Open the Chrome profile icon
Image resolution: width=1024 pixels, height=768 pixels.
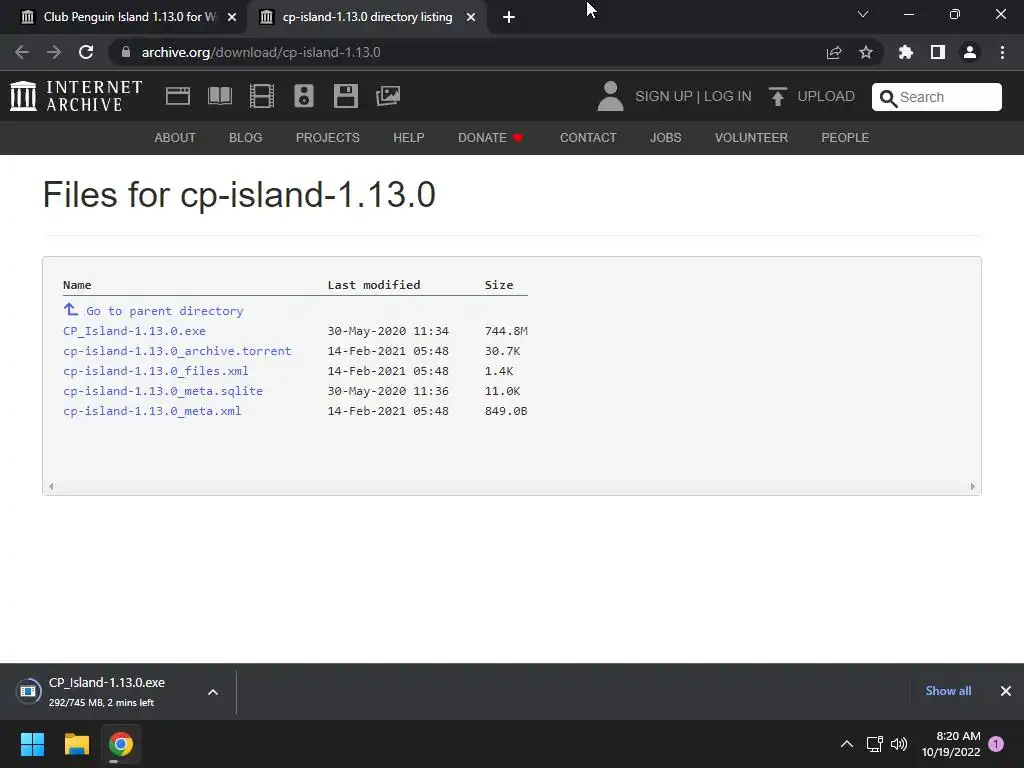[x=970, y=52]
